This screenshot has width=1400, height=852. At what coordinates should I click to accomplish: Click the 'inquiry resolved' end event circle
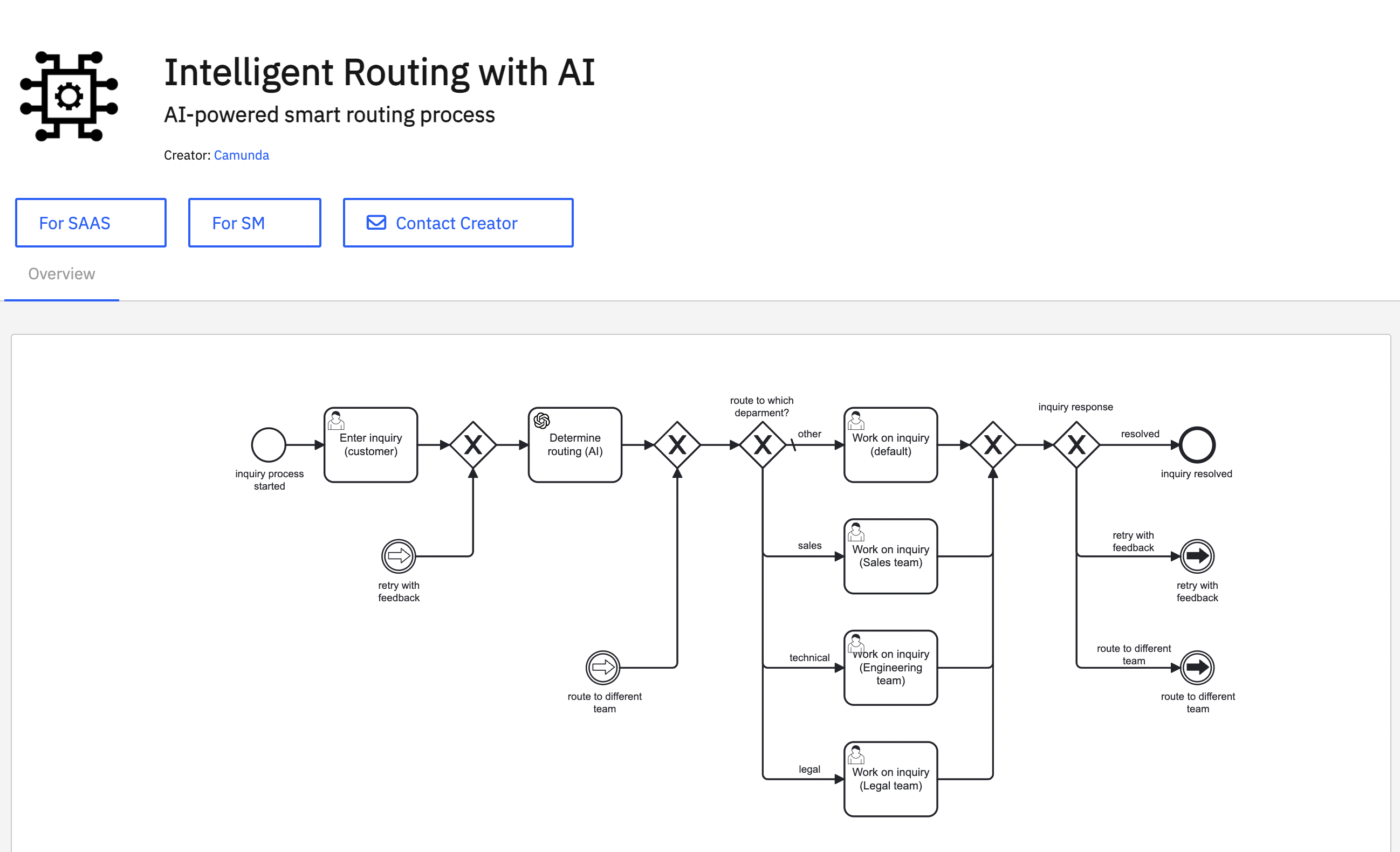pos(1197,445)
